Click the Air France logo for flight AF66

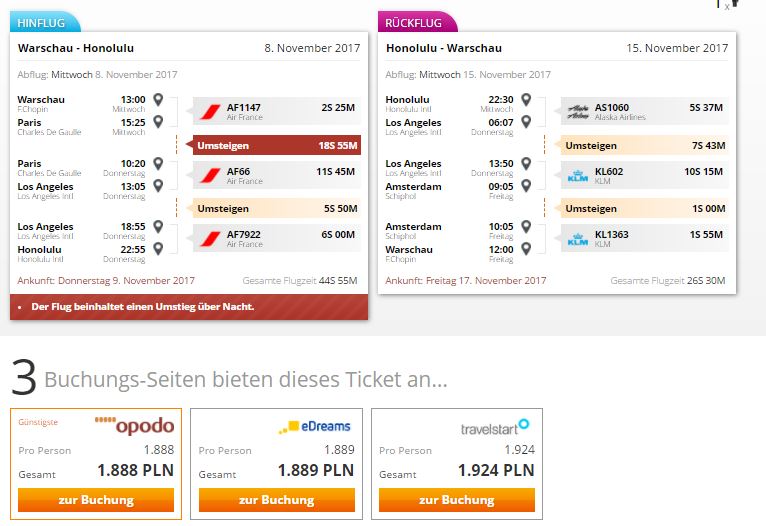210,175
